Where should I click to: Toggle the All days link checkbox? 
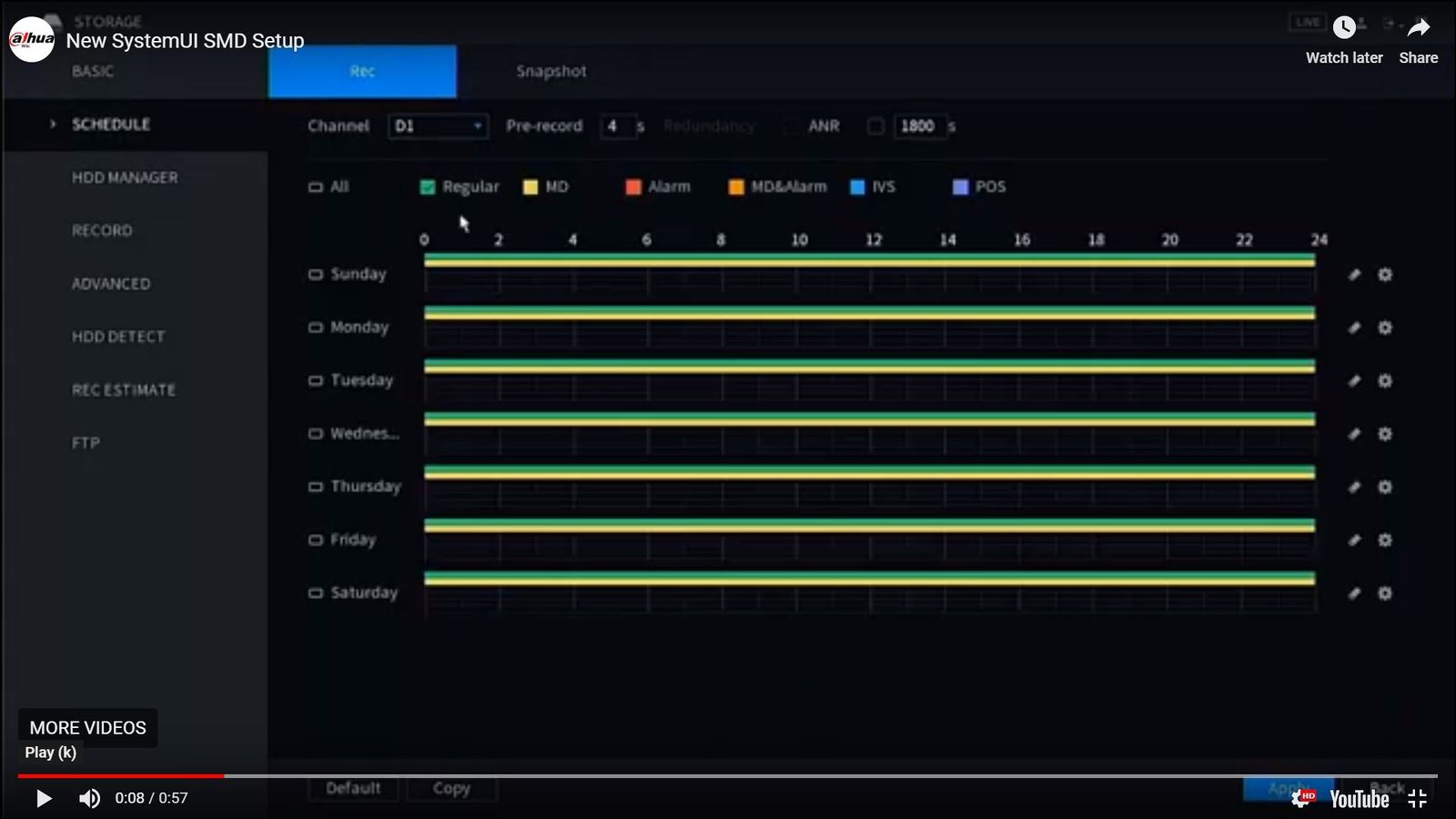[316, 187]
